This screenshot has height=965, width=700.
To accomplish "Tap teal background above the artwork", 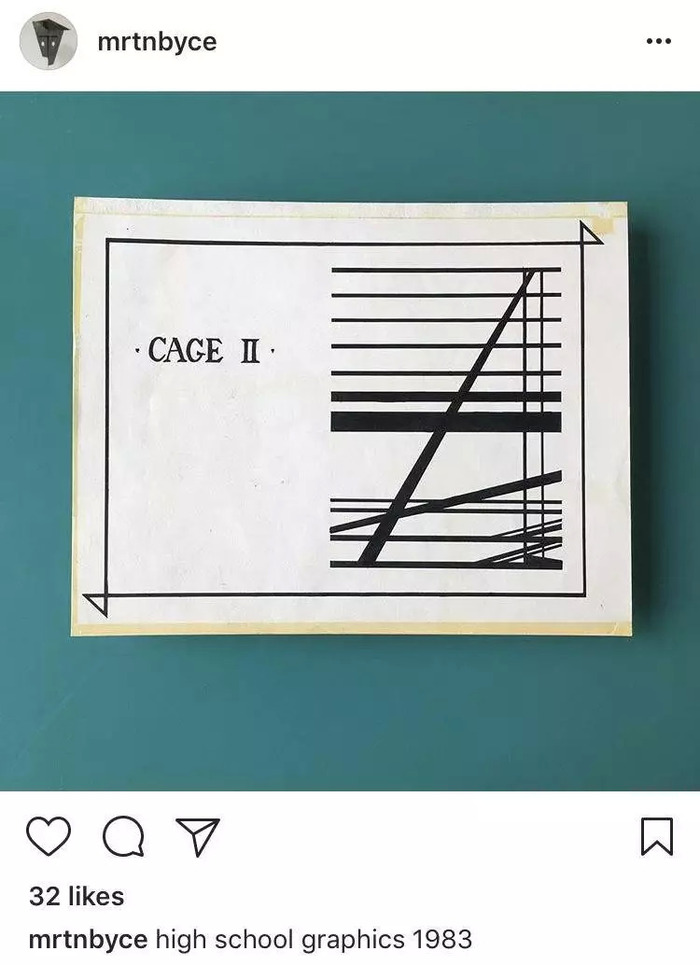I will pyautogui.click(x=350, y=145).
